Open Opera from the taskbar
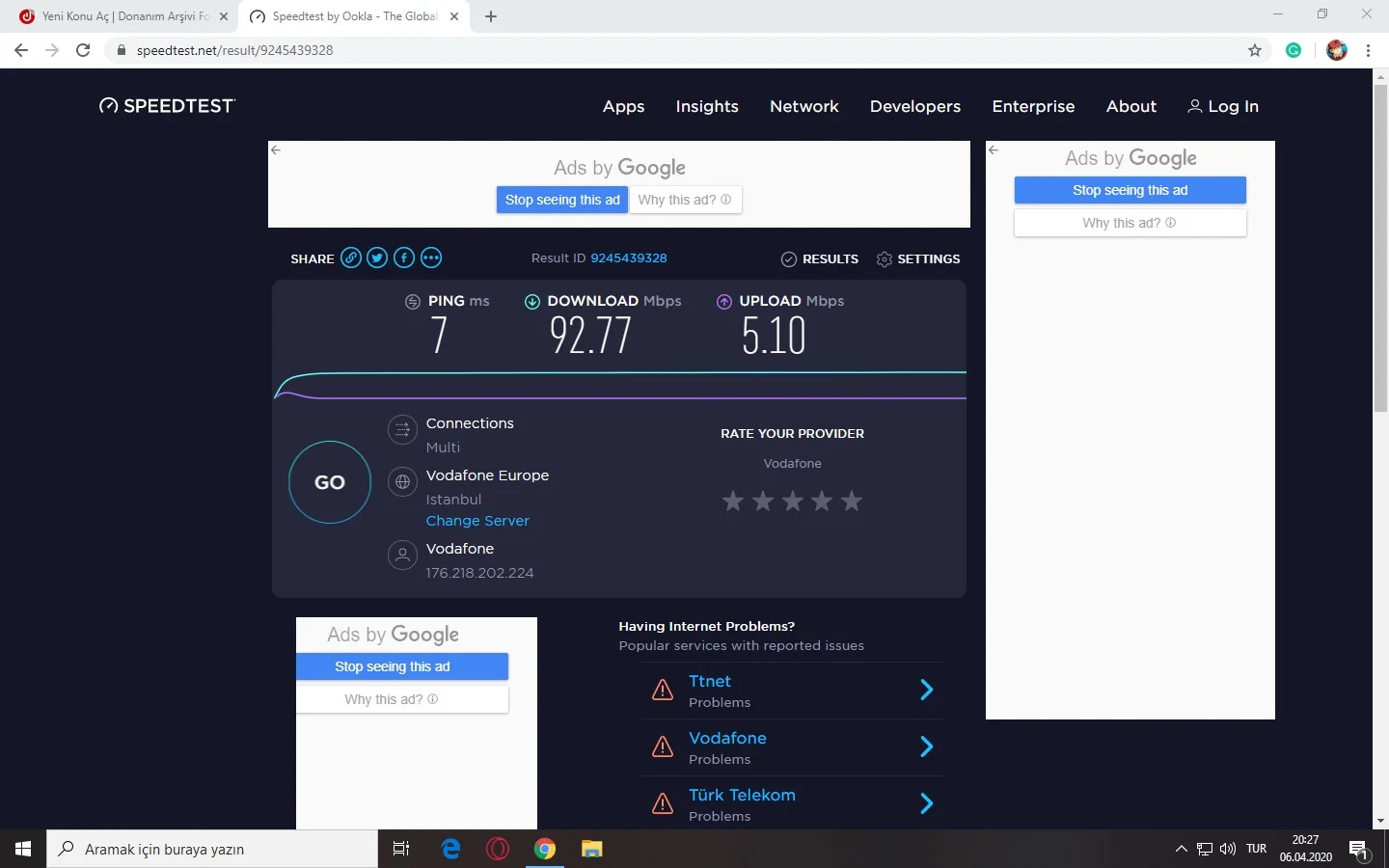Viewport: 1389px width, 868px height. pos(498,849)
